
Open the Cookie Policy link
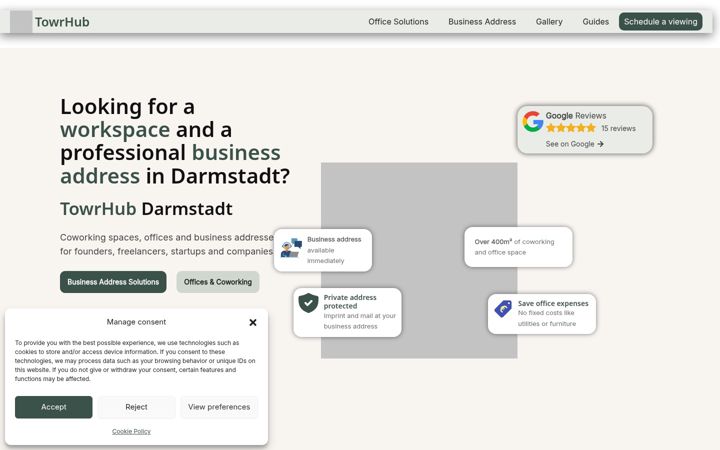131,432
